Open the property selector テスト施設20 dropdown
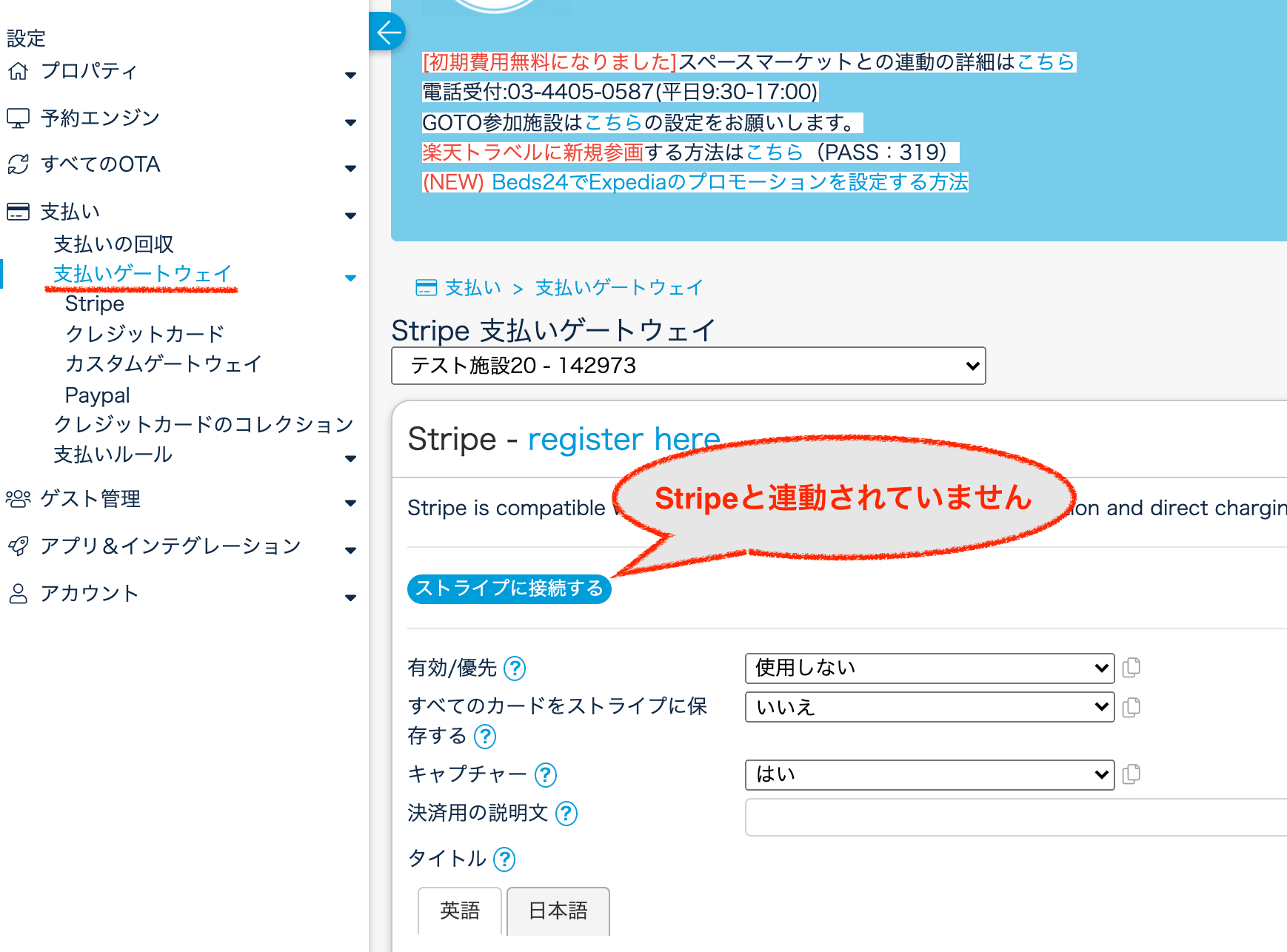1287x952 pixels. [688, 366]
